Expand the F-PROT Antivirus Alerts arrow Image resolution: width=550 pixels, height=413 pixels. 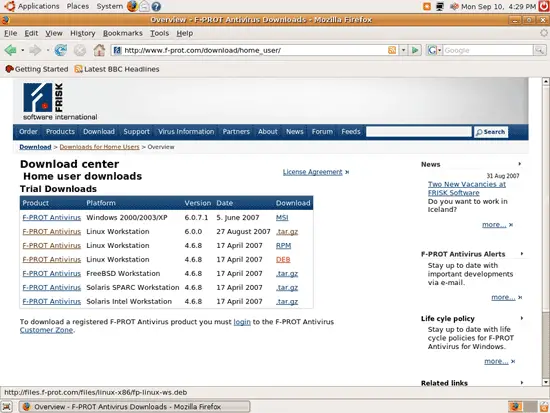(x=522, y=253)
